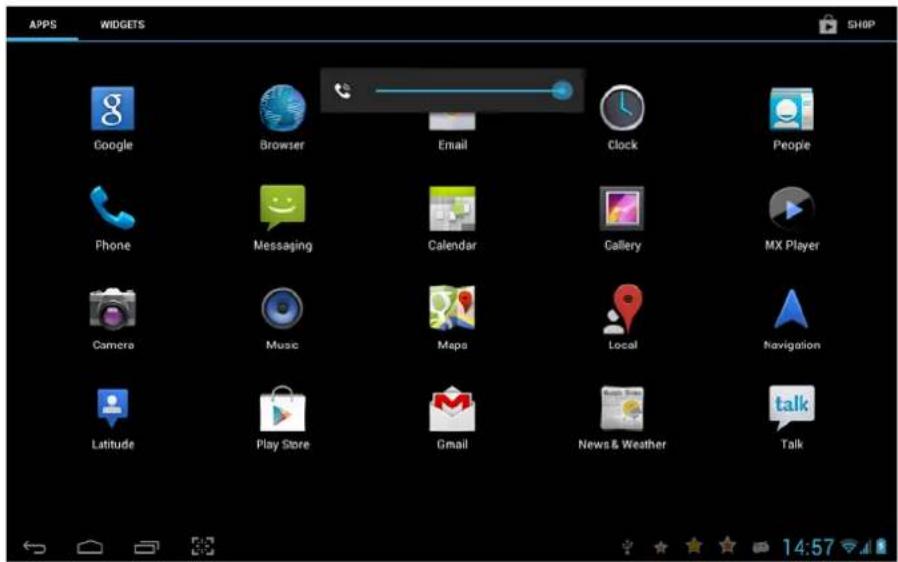
Task: Open MX Player
Action: (791, 209)
